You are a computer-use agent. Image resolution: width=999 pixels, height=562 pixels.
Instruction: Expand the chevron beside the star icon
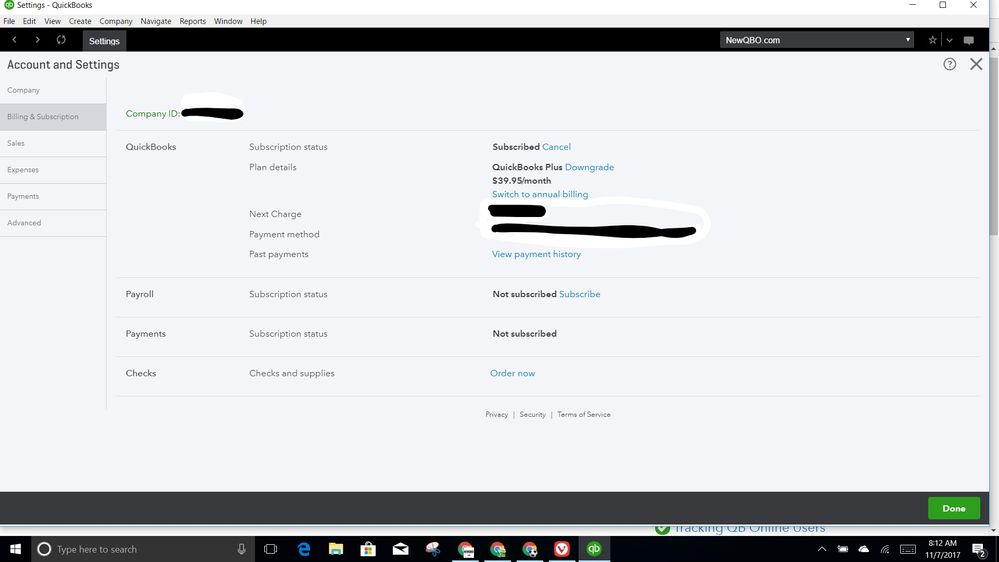(x=949, y=40)
